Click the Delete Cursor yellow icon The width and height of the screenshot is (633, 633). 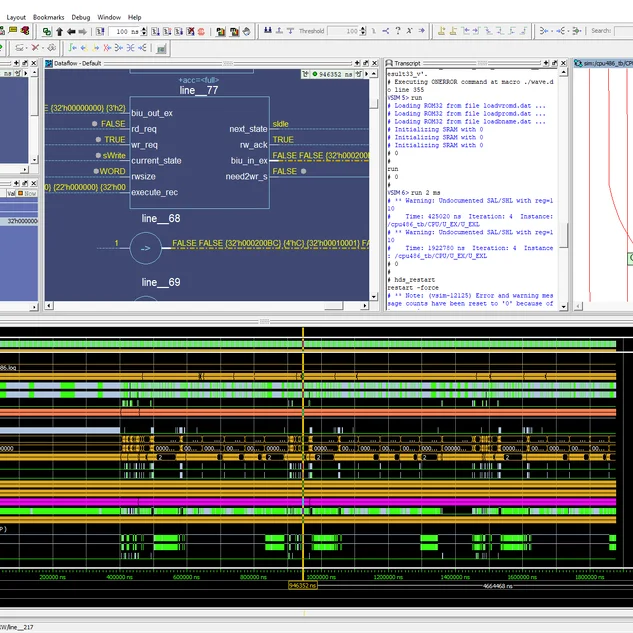pos(453,31)
